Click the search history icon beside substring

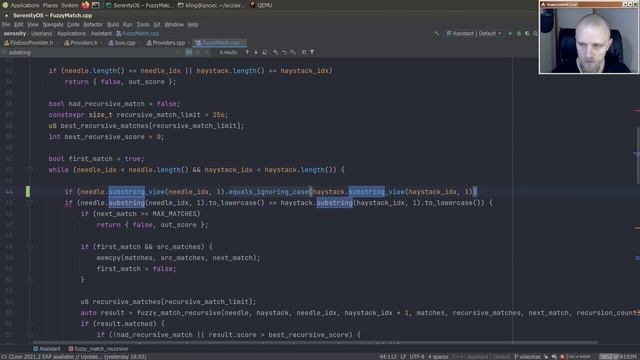(4, 53)
